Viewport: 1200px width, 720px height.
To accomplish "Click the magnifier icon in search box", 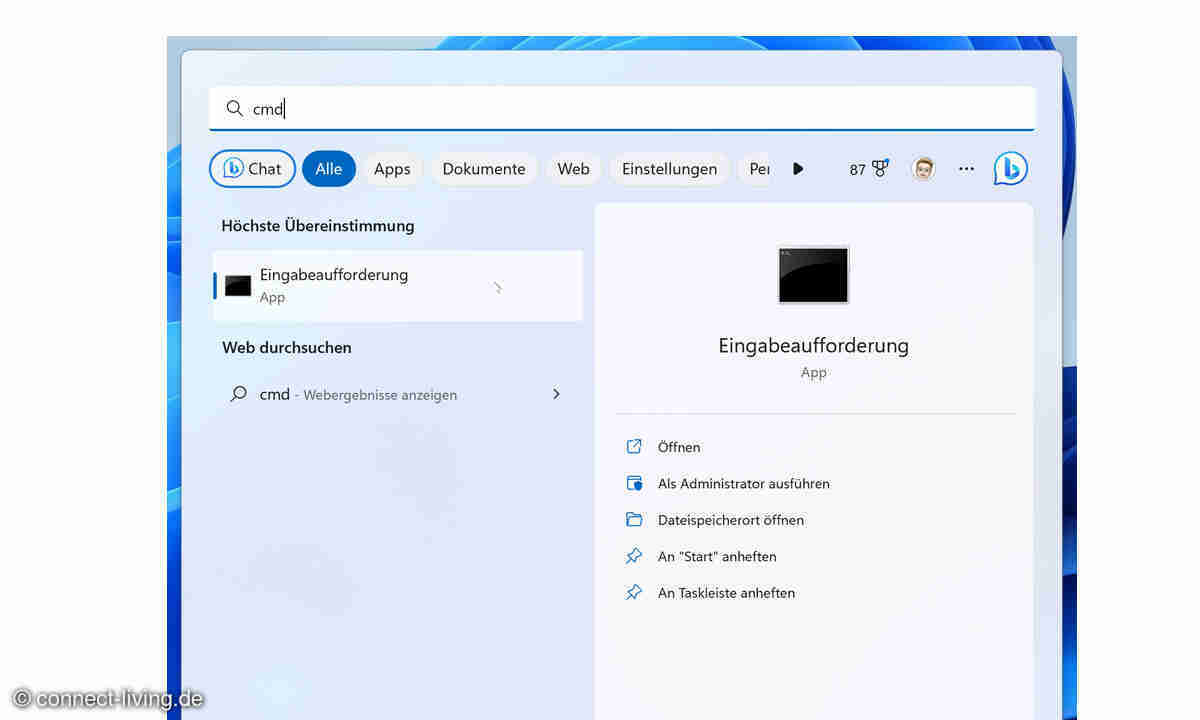I will coord(234,109).
